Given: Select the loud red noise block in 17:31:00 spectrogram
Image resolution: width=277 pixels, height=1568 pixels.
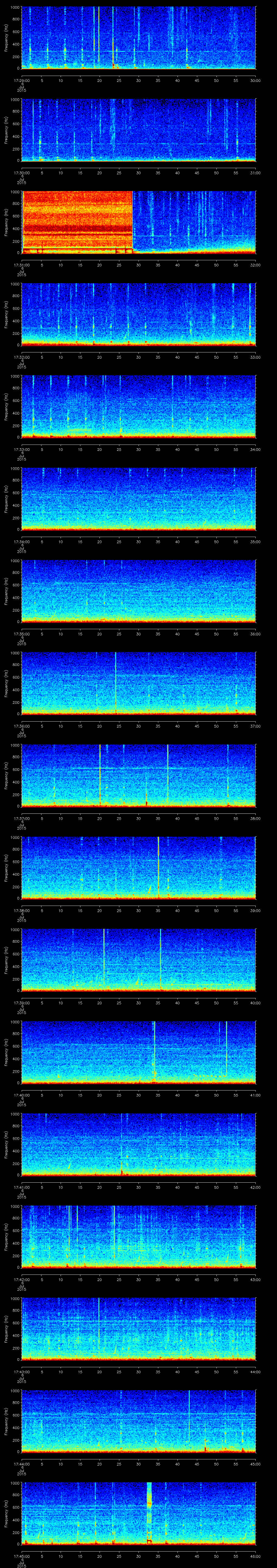Looking at the screenshot, I should coord(77,222).
